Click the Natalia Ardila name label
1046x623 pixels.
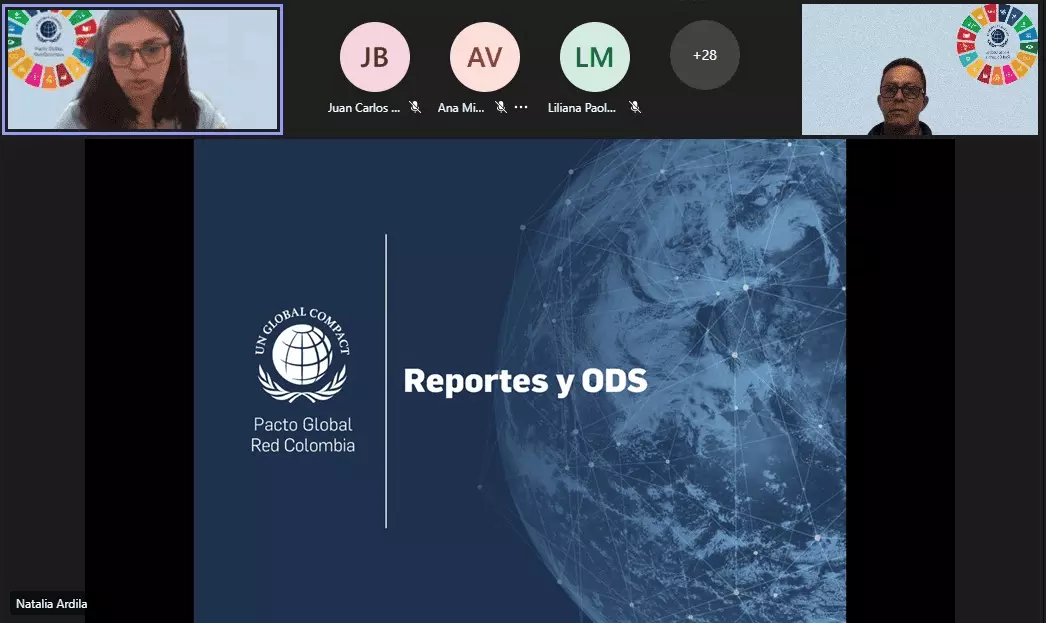pos(51,604)
